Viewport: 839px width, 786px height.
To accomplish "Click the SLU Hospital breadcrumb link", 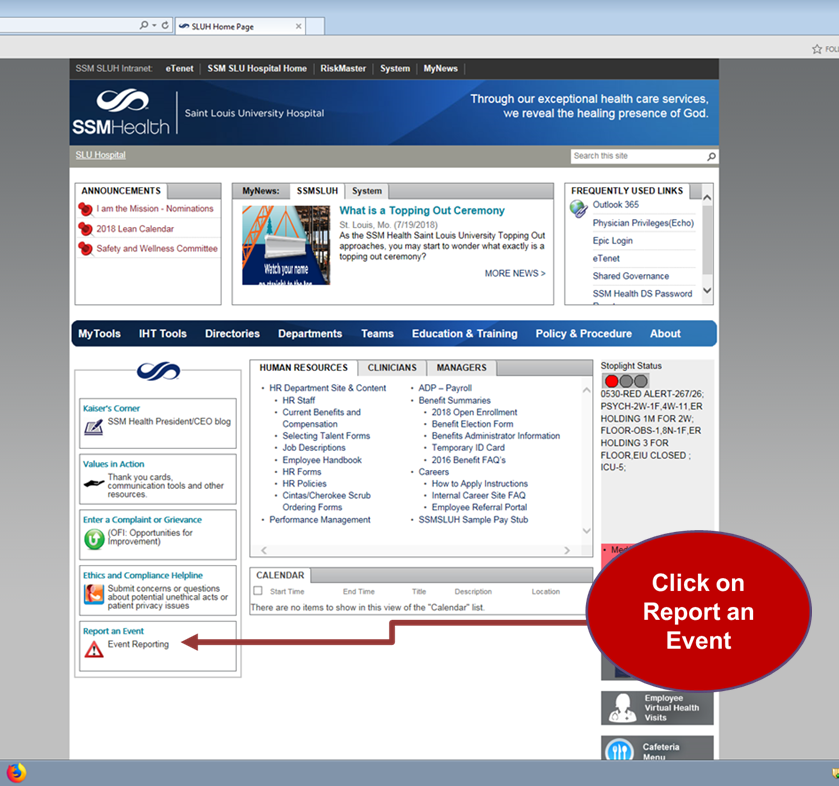I will 101,155.
